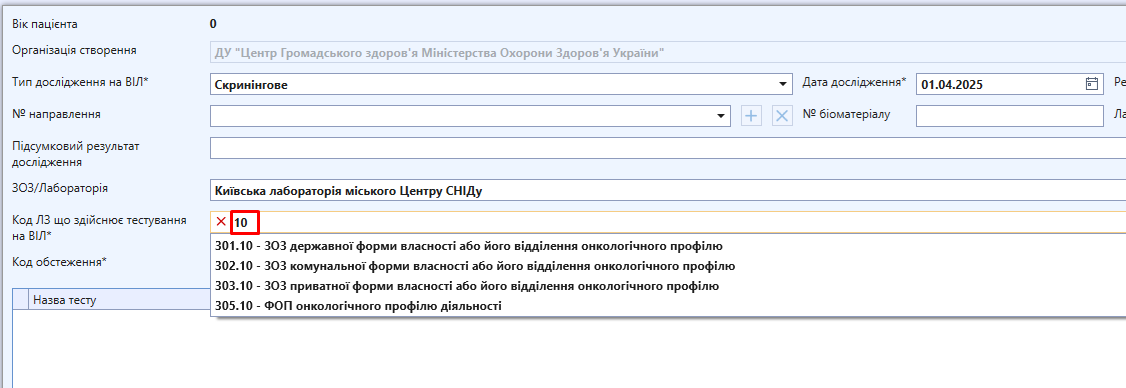Click the ЗОЗ/Лабораторія field
Image resolution: width=1126 pixels, height=388 pixels.
point(668,190)
